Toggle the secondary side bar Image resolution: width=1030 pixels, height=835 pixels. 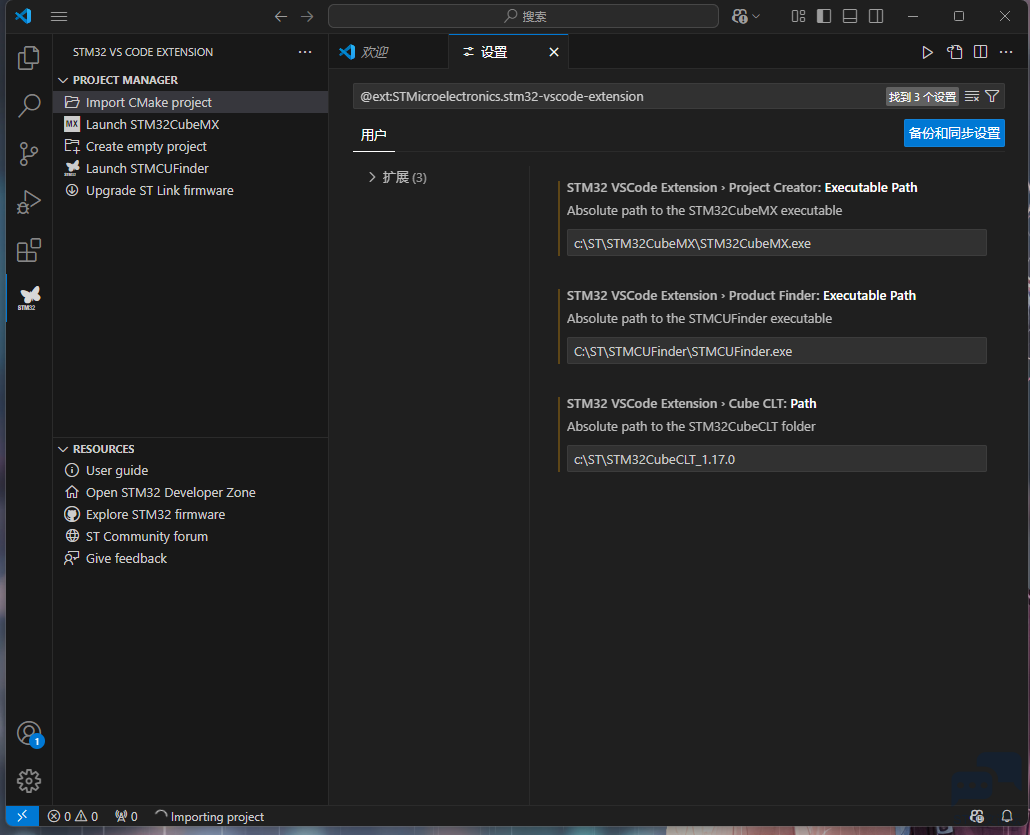(x=876, y=16)
